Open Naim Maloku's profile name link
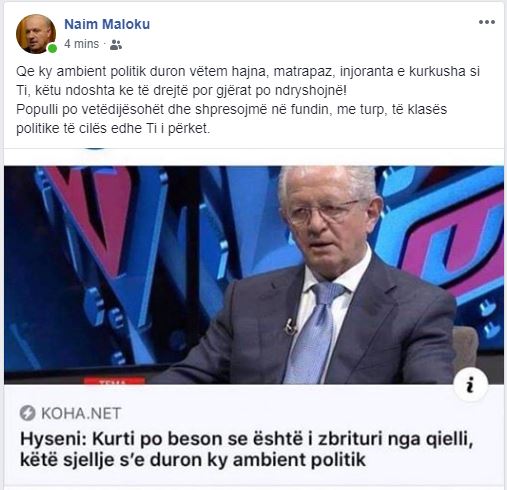 (x=107, y=24)
